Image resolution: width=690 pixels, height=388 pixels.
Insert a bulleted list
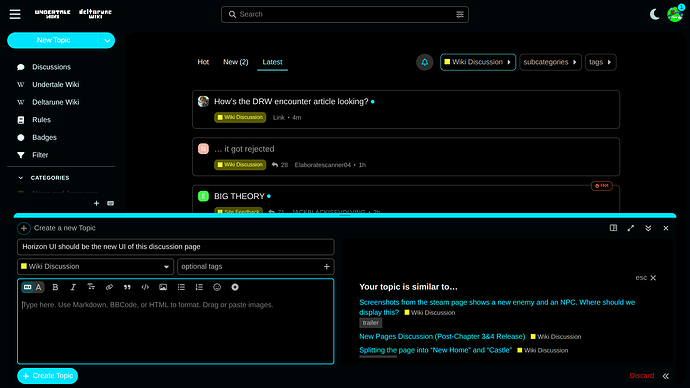(x=181, y=287)
